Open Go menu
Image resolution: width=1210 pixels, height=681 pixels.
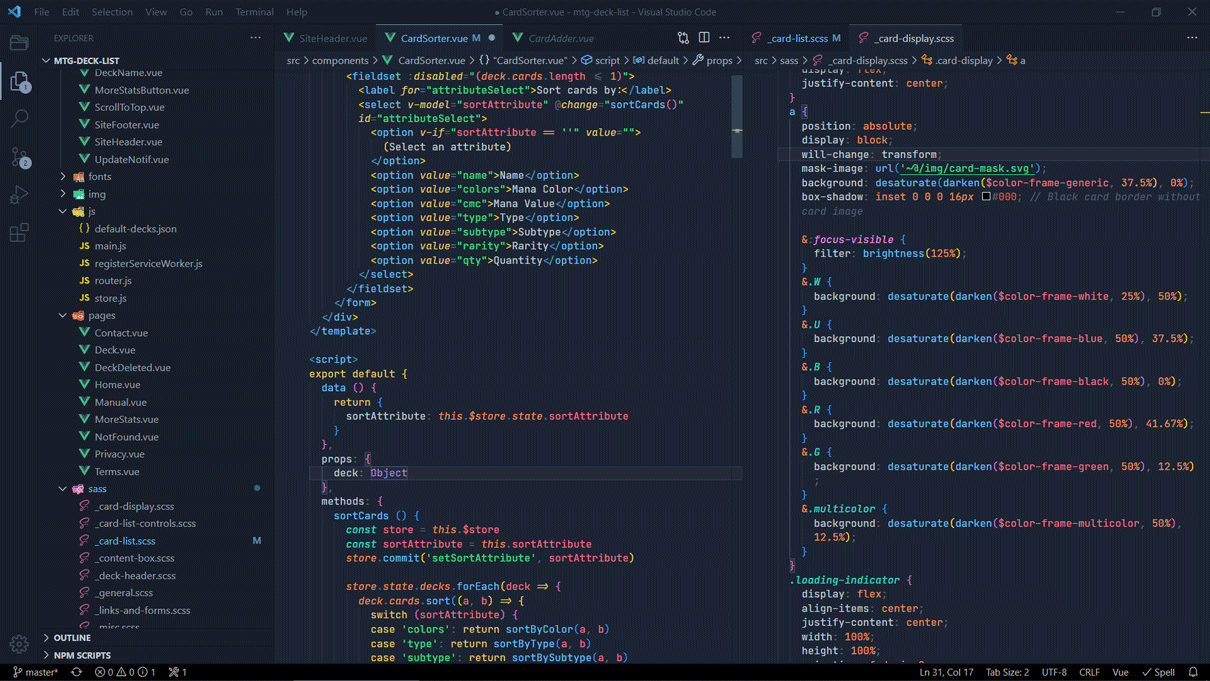[x=186, y=12]
